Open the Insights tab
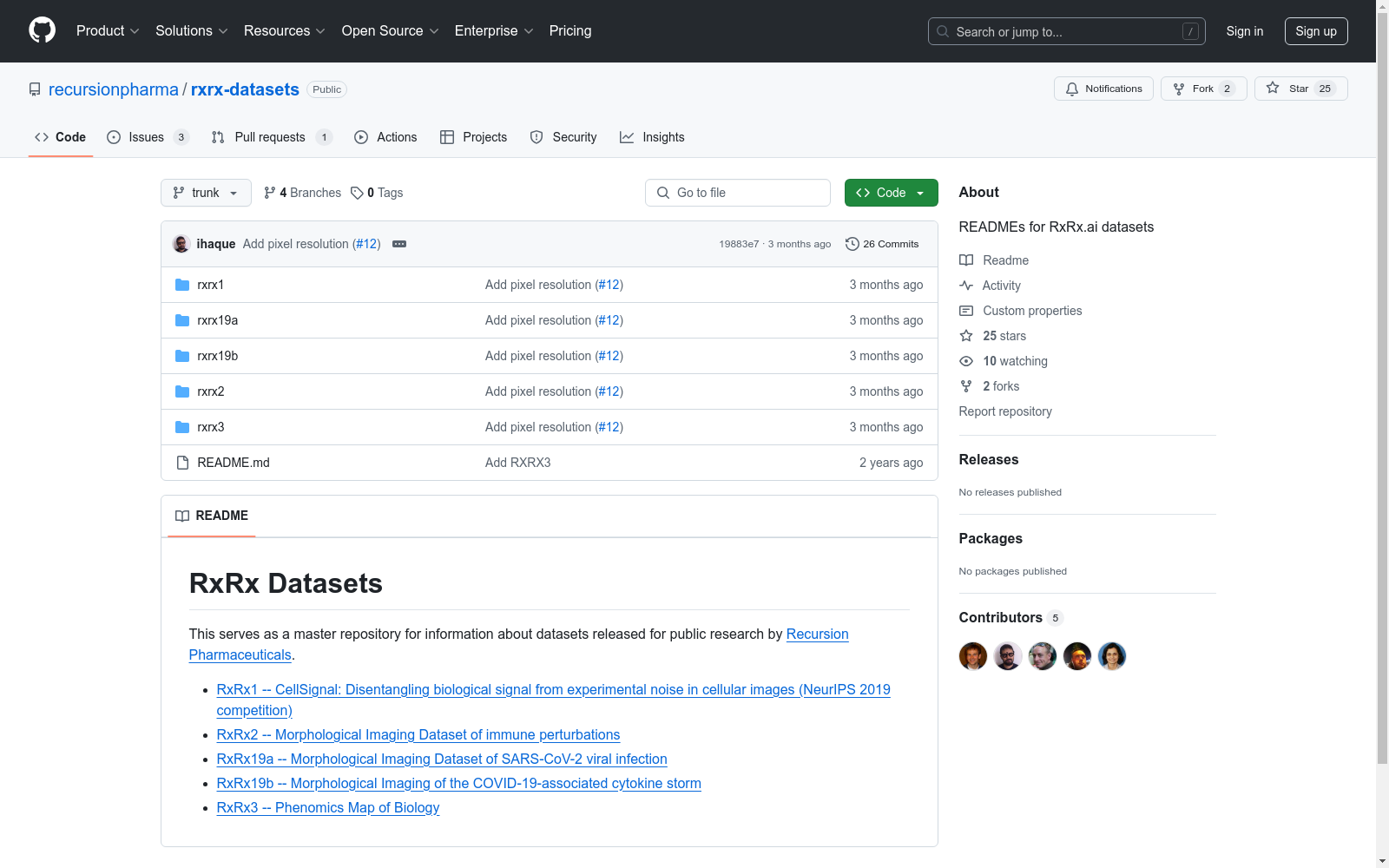The height and width of the screenshot is (868, 1389). (652, 137)
